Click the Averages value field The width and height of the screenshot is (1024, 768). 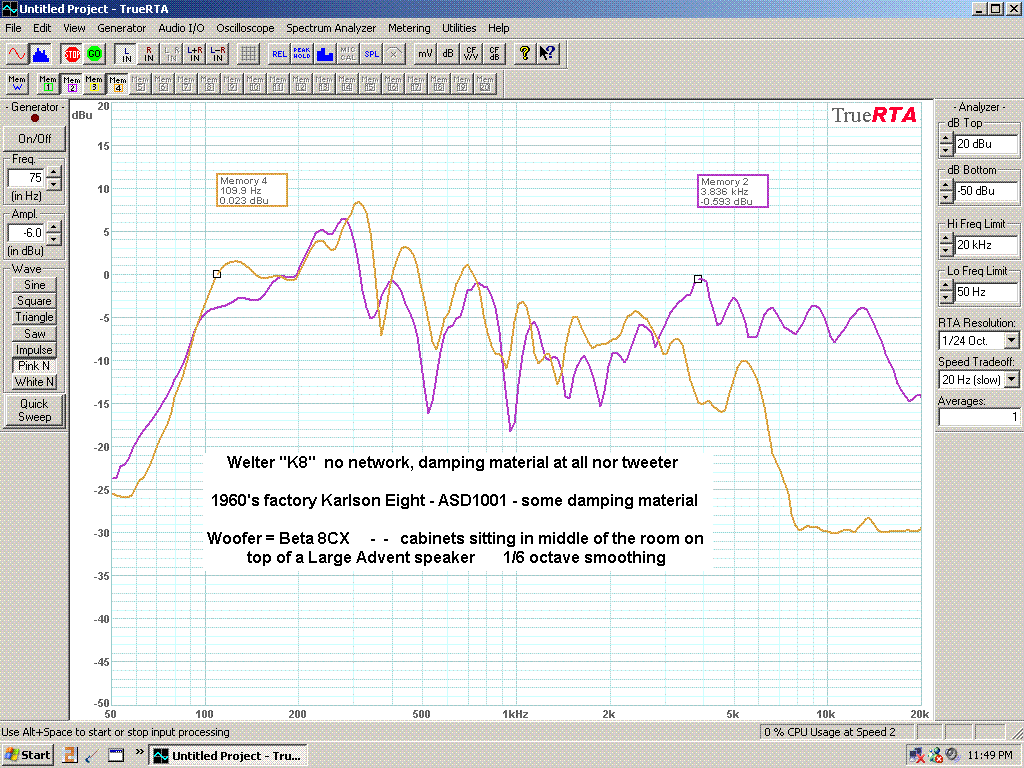coord(978,417)
